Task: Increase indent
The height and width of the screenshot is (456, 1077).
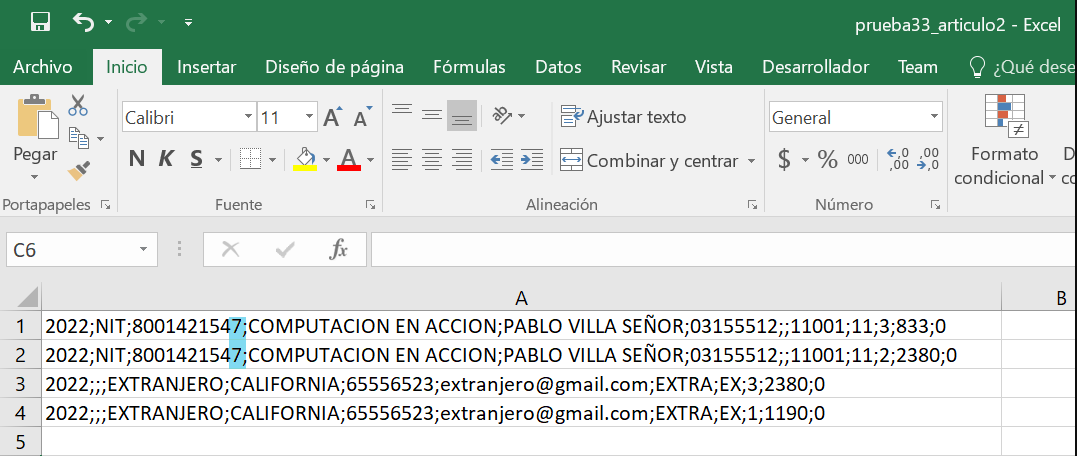Action: (532, 160)
